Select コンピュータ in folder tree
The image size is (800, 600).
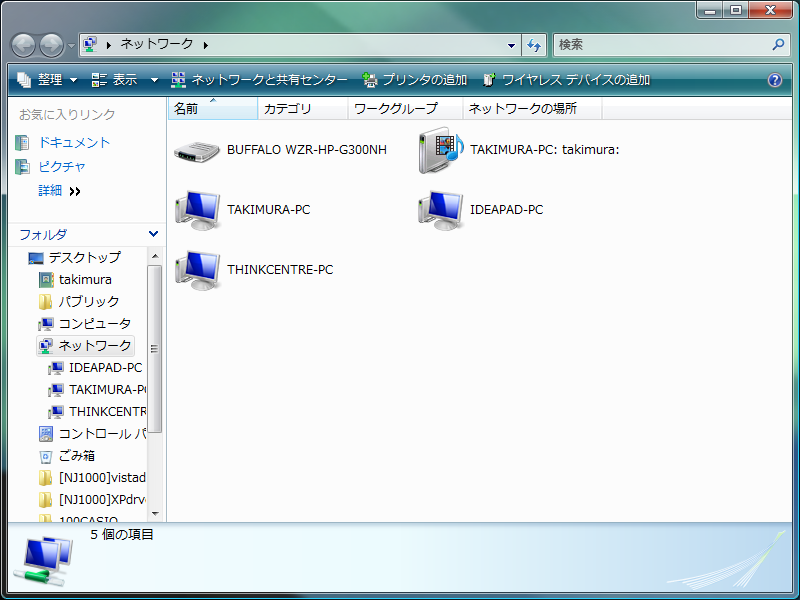[x=95, y=323]
